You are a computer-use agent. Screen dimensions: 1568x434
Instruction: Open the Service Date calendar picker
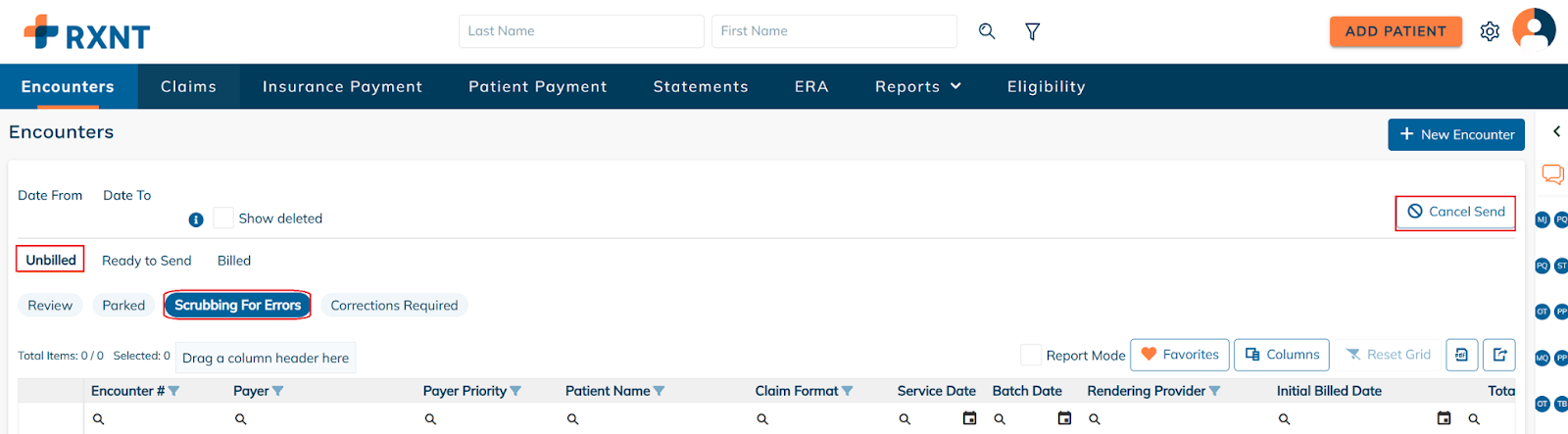pyautogui.click(x=969, y=418)
